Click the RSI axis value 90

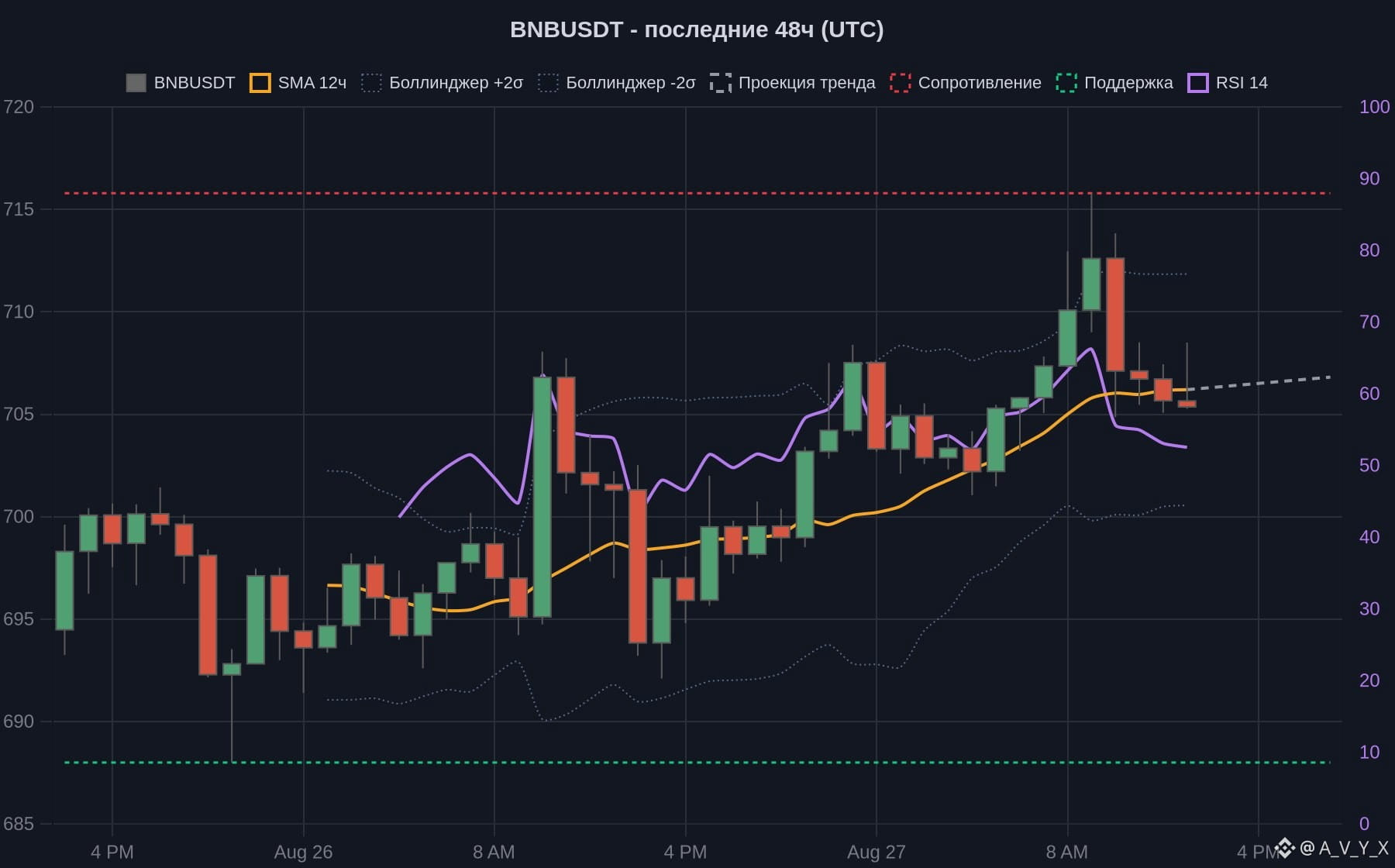1369,178
